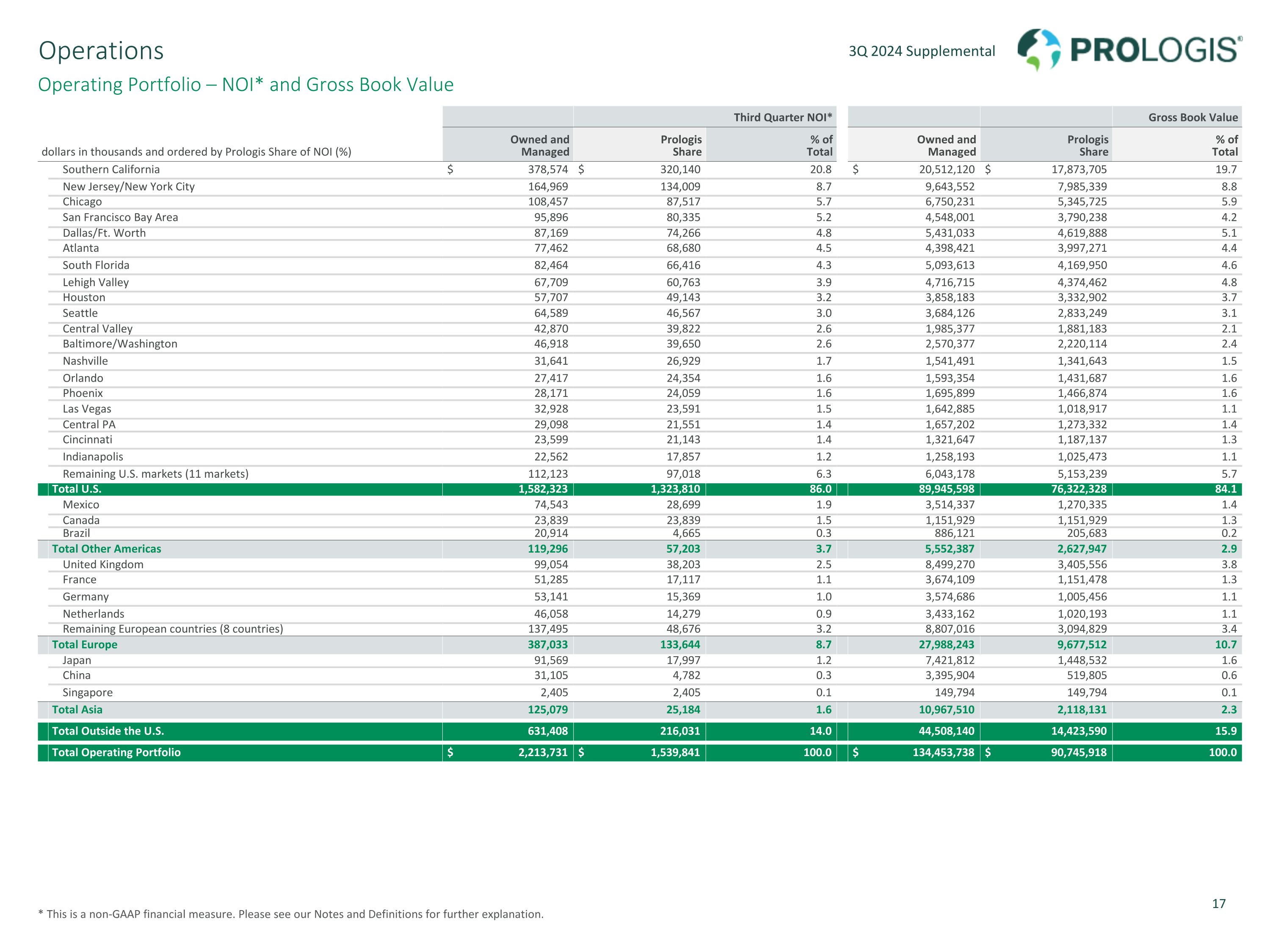Click the Third Quarter NOI* header

783,117
